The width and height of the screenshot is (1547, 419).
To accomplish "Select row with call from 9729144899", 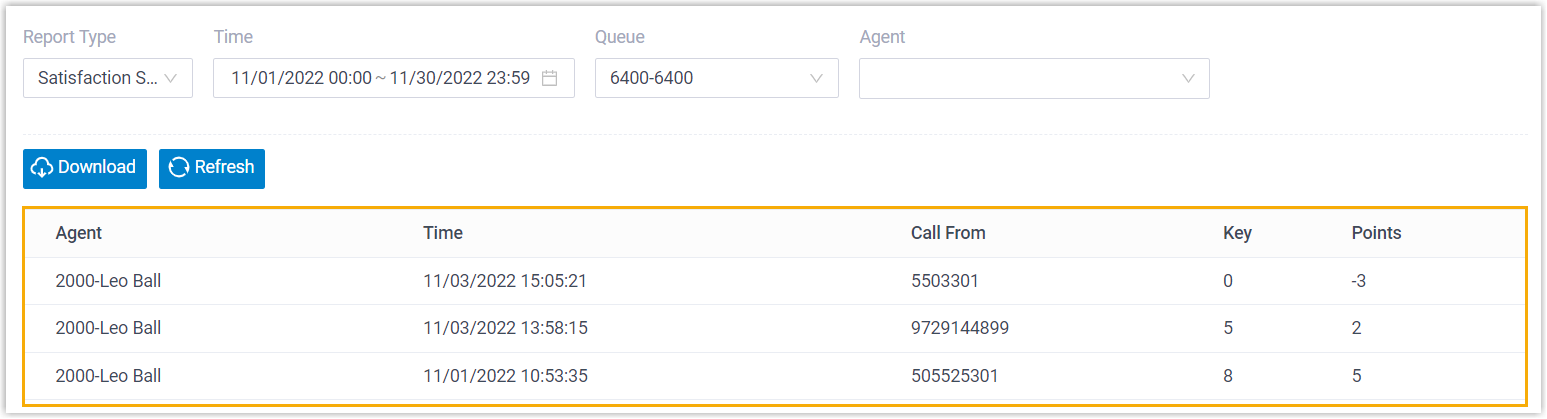I will click(x=959, y=328).
